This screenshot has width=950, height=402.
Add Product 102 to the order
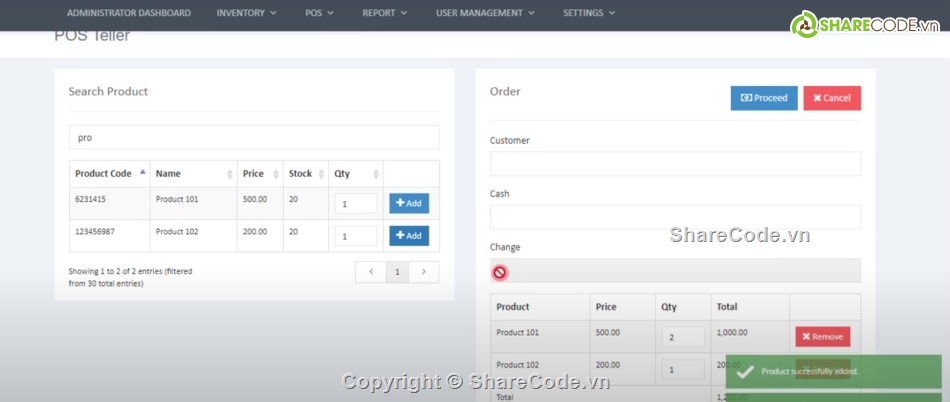(409, 236)
